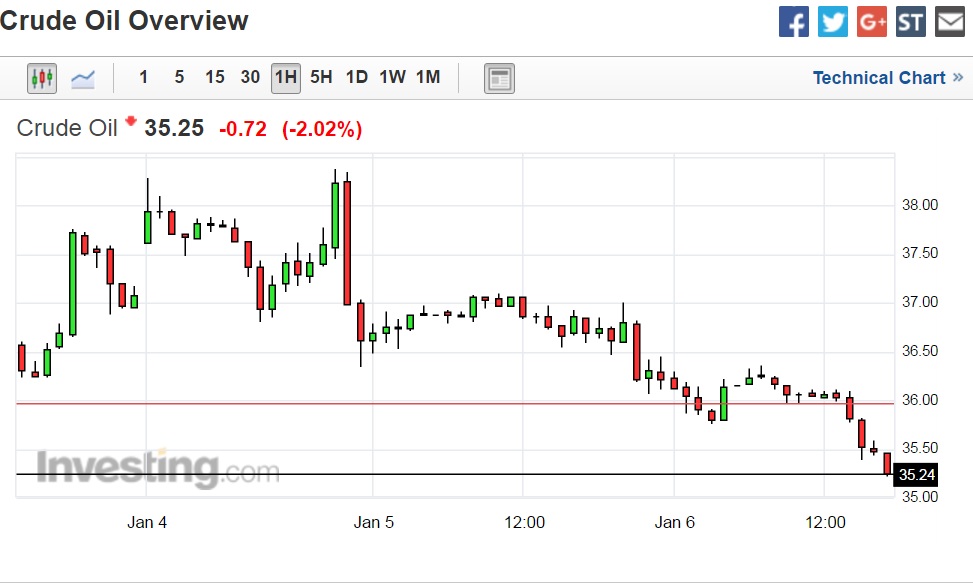Click the 38.00 price axis label
Viewport: 973px width, 583px height.
pos(920,205)
